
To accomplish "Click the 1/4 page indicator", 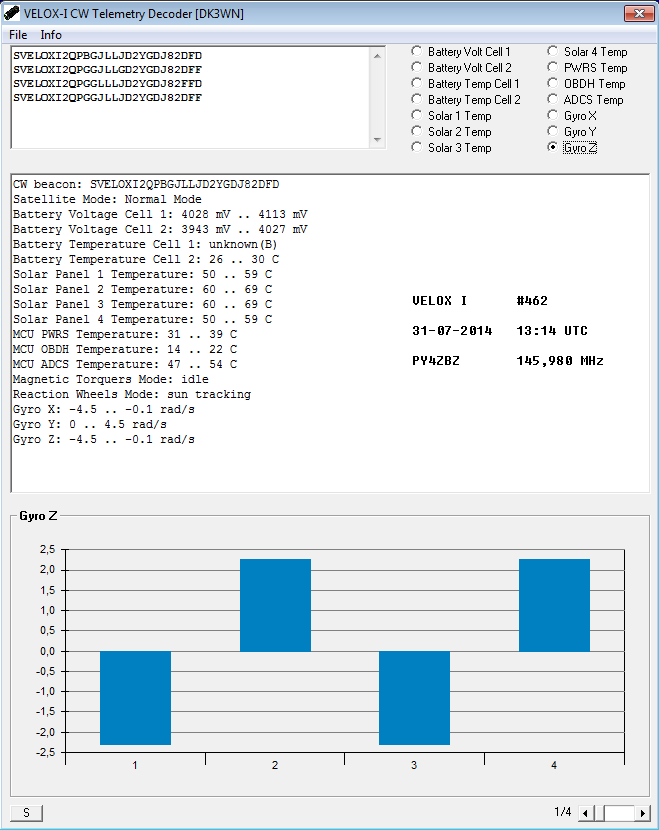I will coord(563,812).
